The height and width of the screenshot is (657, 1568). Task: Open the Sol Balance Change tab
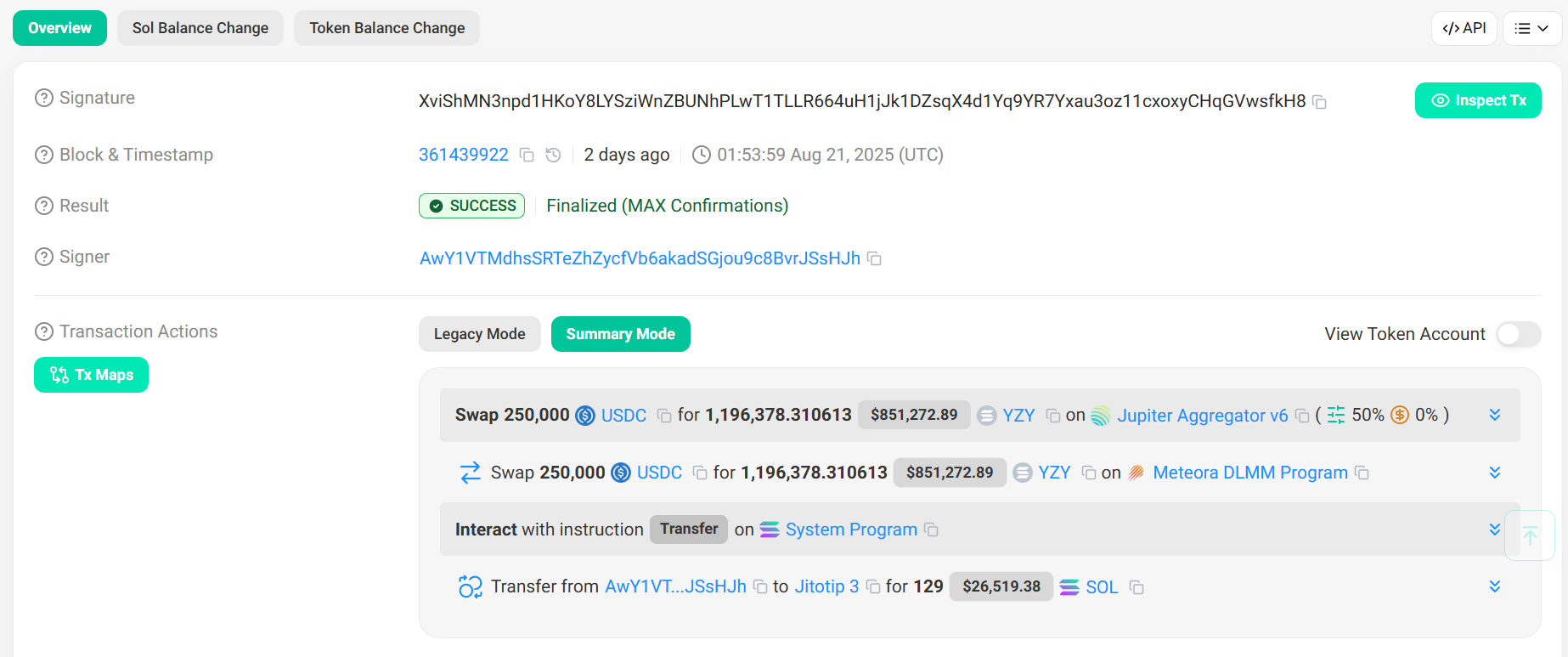[x=200, y=28]
